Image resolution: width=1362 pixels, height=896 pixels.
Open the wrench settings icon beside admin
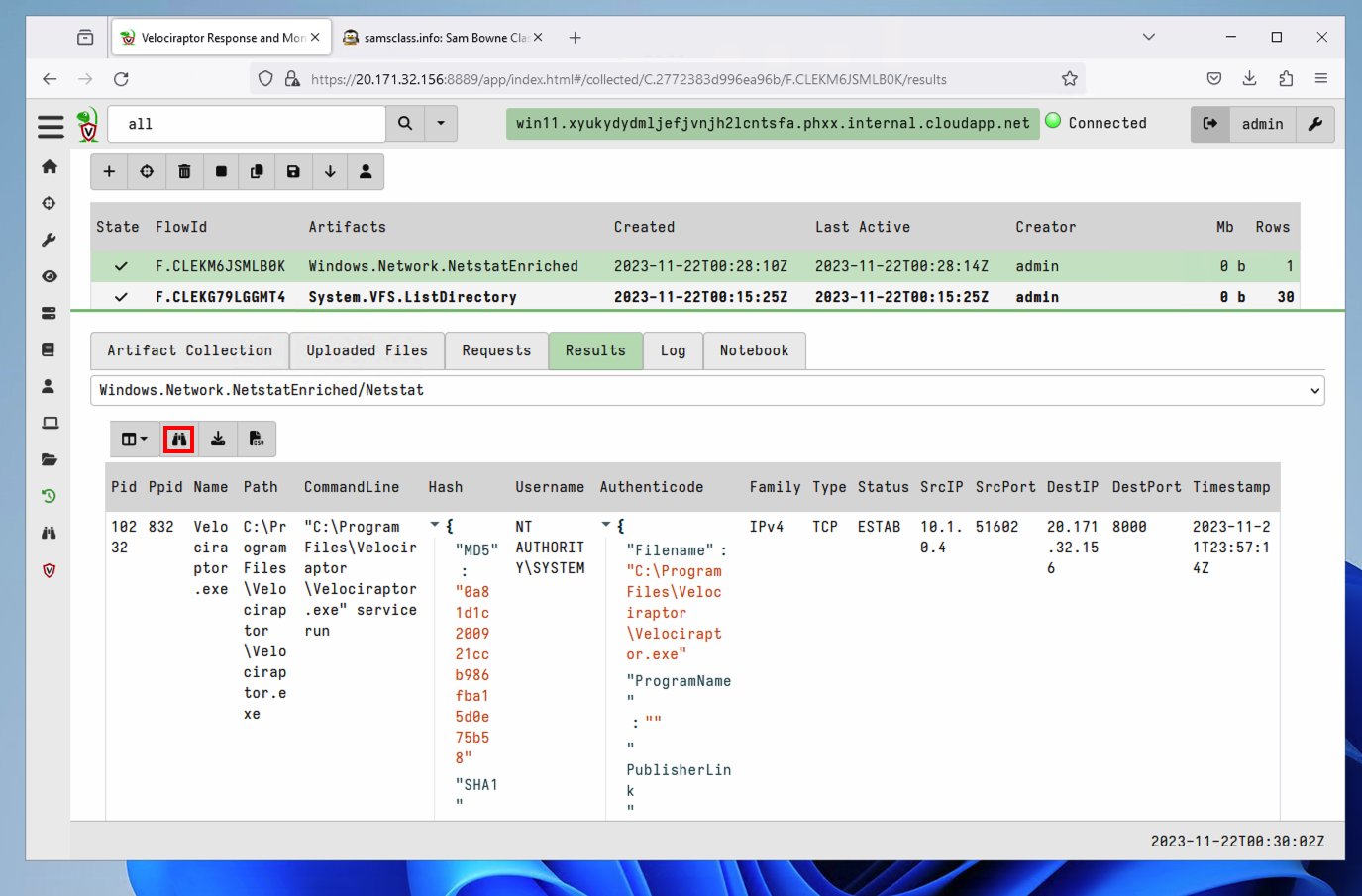point(1315,124)
